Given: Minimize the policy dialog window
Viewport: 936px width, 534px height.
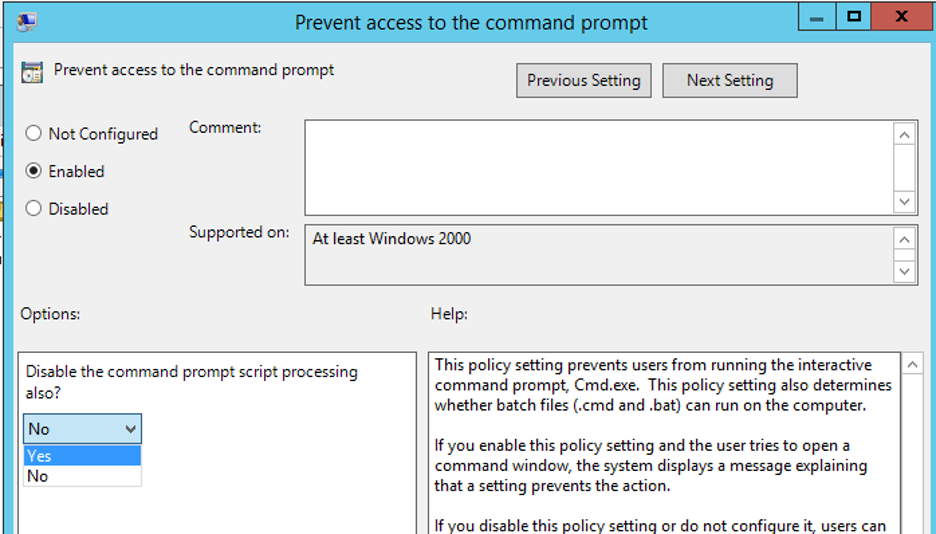Looking at the screenshot, I should pyautogui.click(x=817, y=17).
